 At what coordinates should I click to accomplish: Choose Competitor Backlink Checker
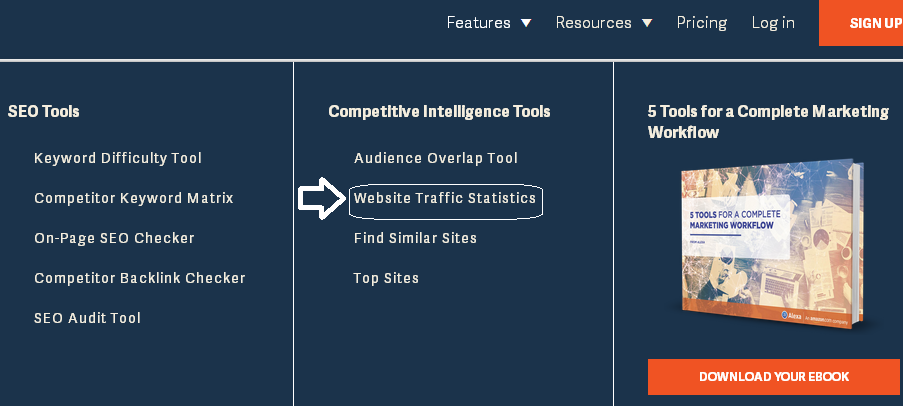point(140,278)
